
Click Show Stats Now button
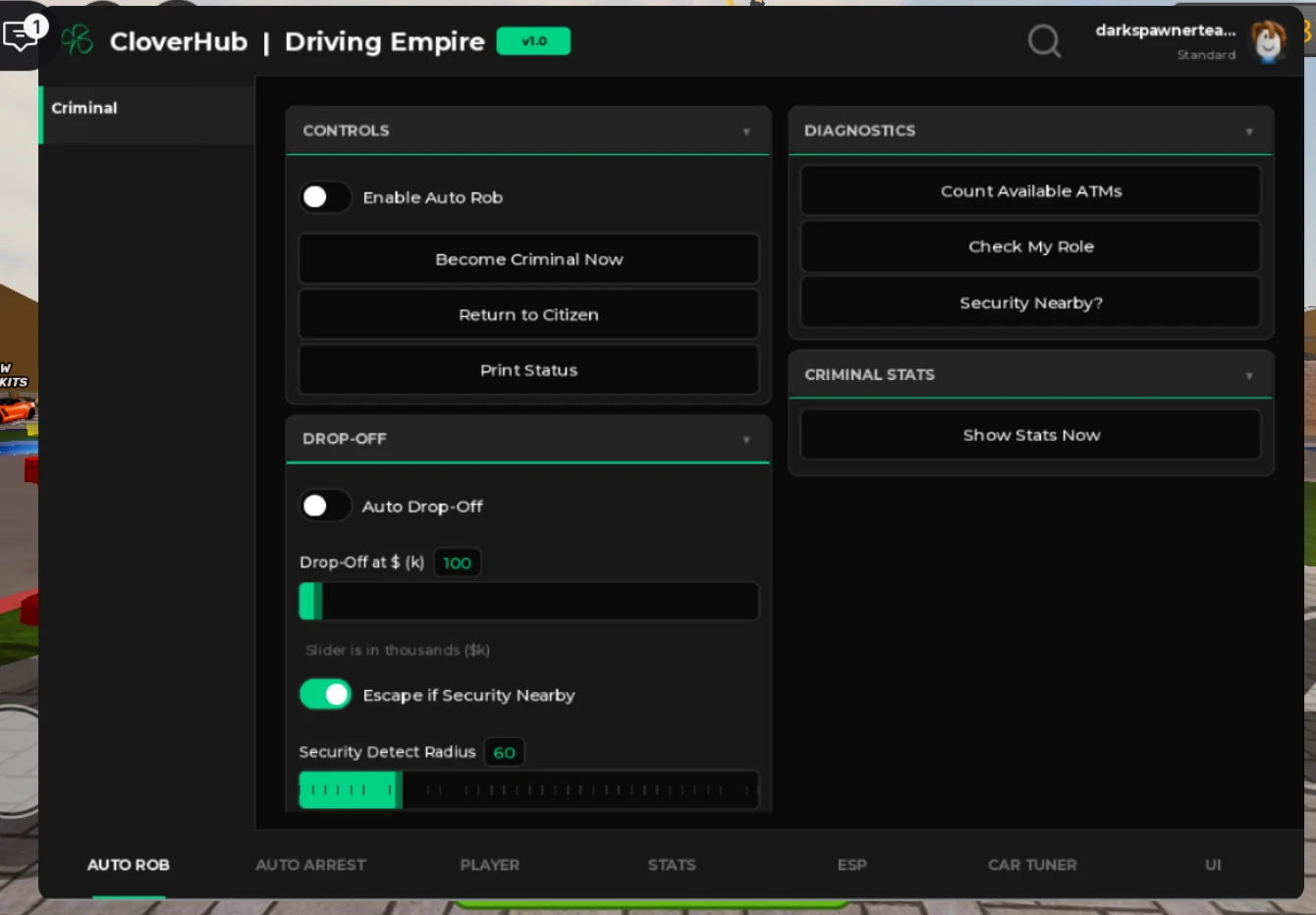(x=1030, y=435)
